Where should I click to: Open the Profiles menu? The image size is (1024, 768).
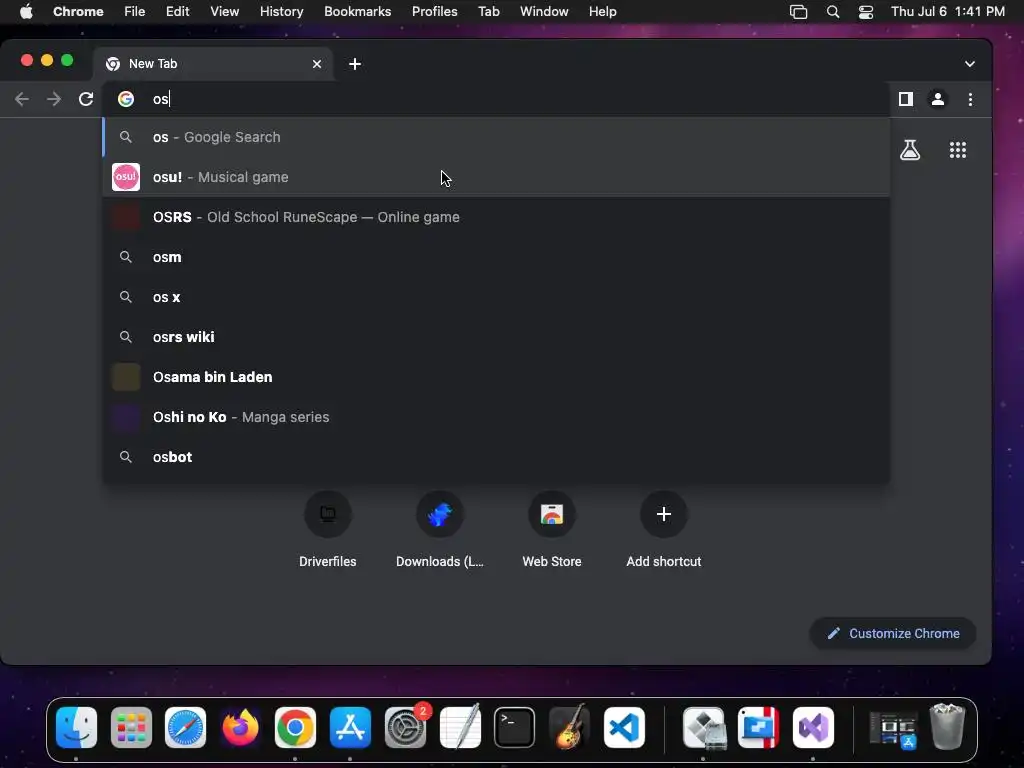tap(434, 12)
